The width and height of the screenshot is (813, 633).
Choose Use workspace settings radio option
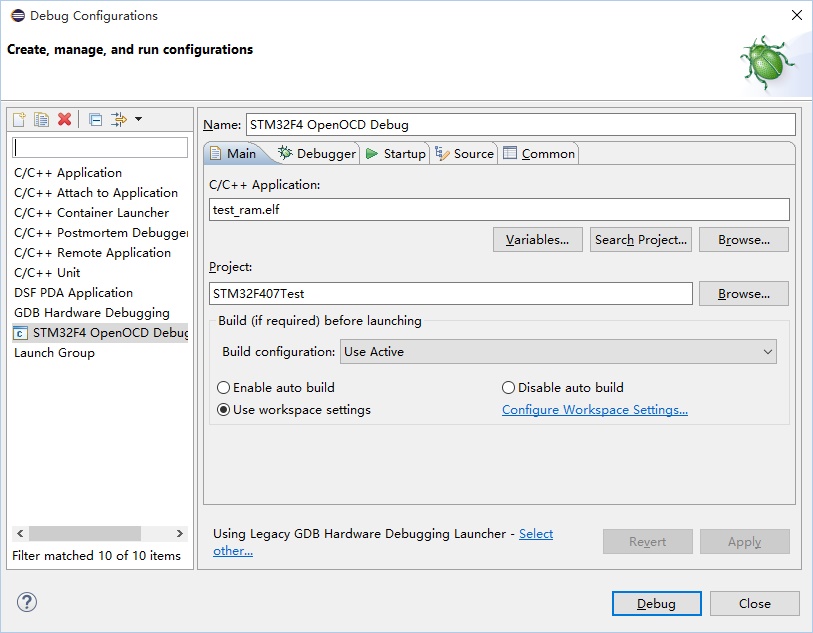coord(224,410)
